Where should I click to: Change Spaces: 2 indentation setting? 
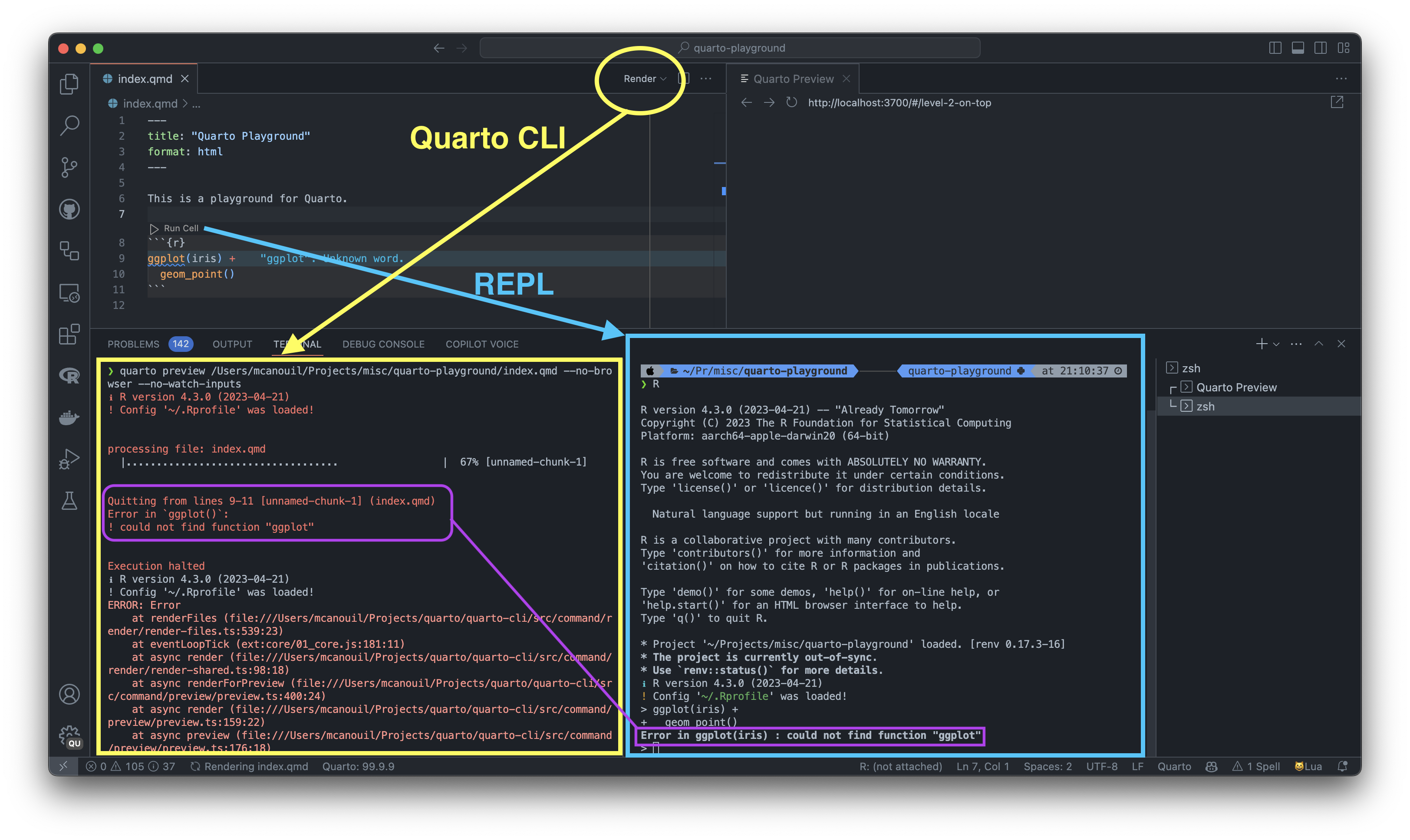pyautogui.click(x=1047, y=766)
